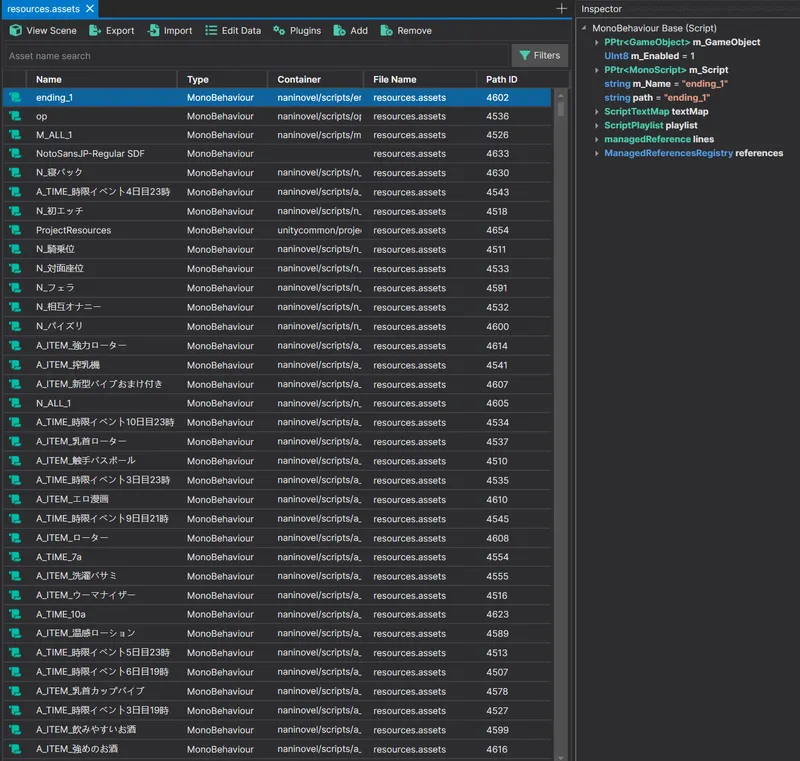
Task: Click the asset icon beside A_TIME_10a
Action: (x=15, y=615)
